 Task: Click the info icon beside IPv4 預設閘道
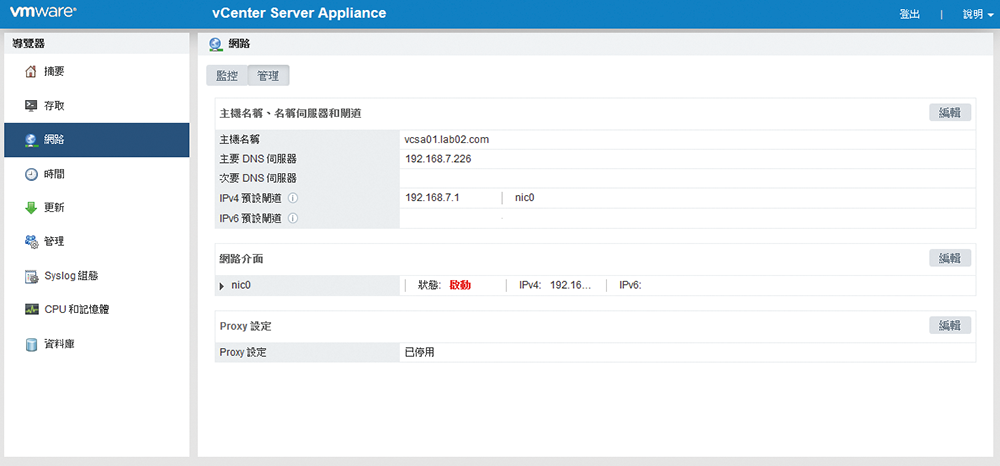click(x=293, y=198)
